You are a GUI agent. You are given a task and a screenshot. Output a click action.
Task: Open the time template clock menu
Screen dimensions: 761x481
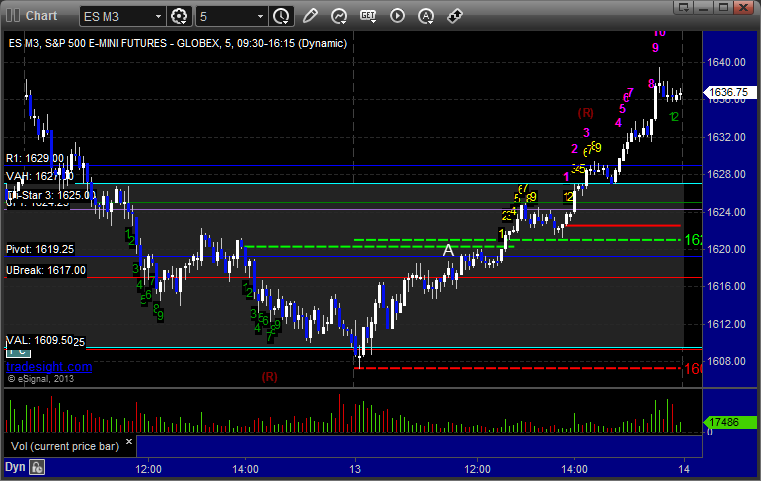(x=281, y=17)
